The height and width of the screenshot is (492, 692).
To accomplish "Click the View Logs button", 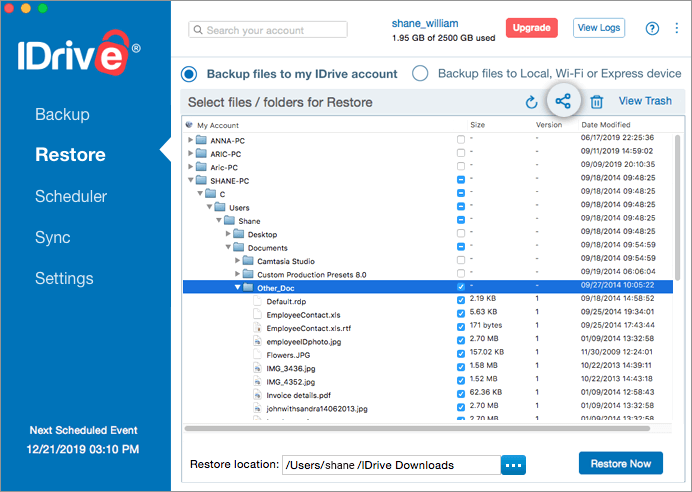I will pos(599,28).
